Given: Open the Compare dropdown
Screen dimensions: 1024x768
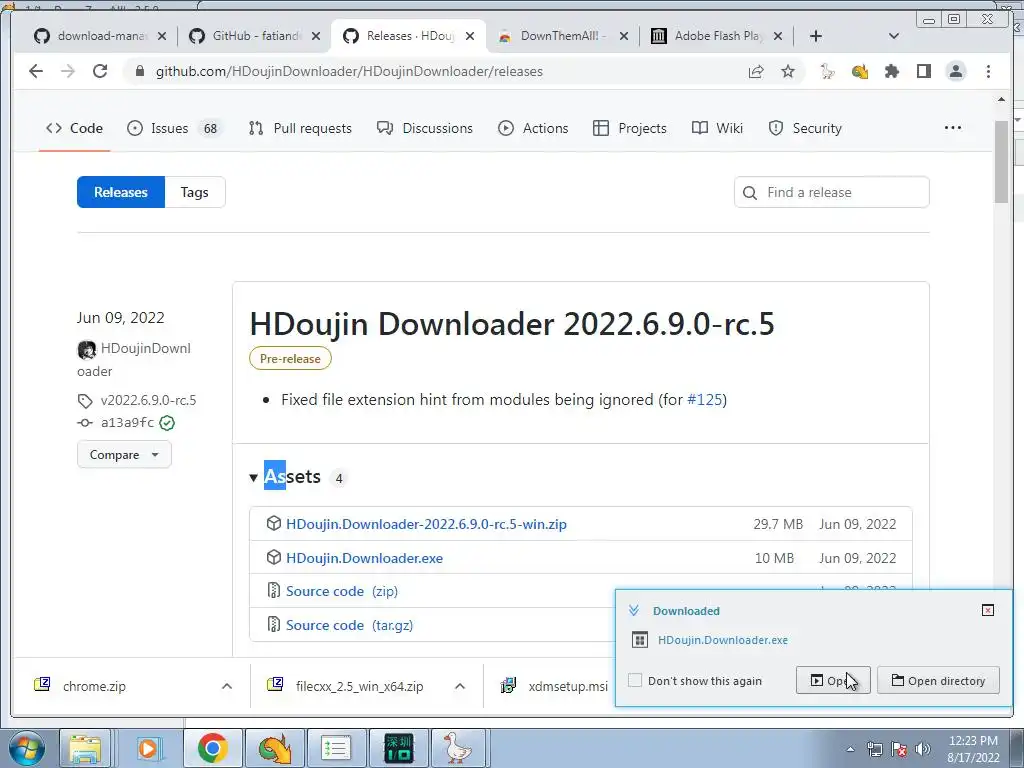Looking at the screenshot, I should (x=124, y=455).
